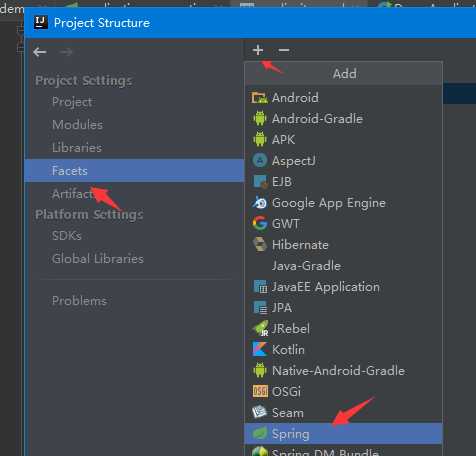
Task: Open the Libraries settings section
Action: (x=77, y=148)
